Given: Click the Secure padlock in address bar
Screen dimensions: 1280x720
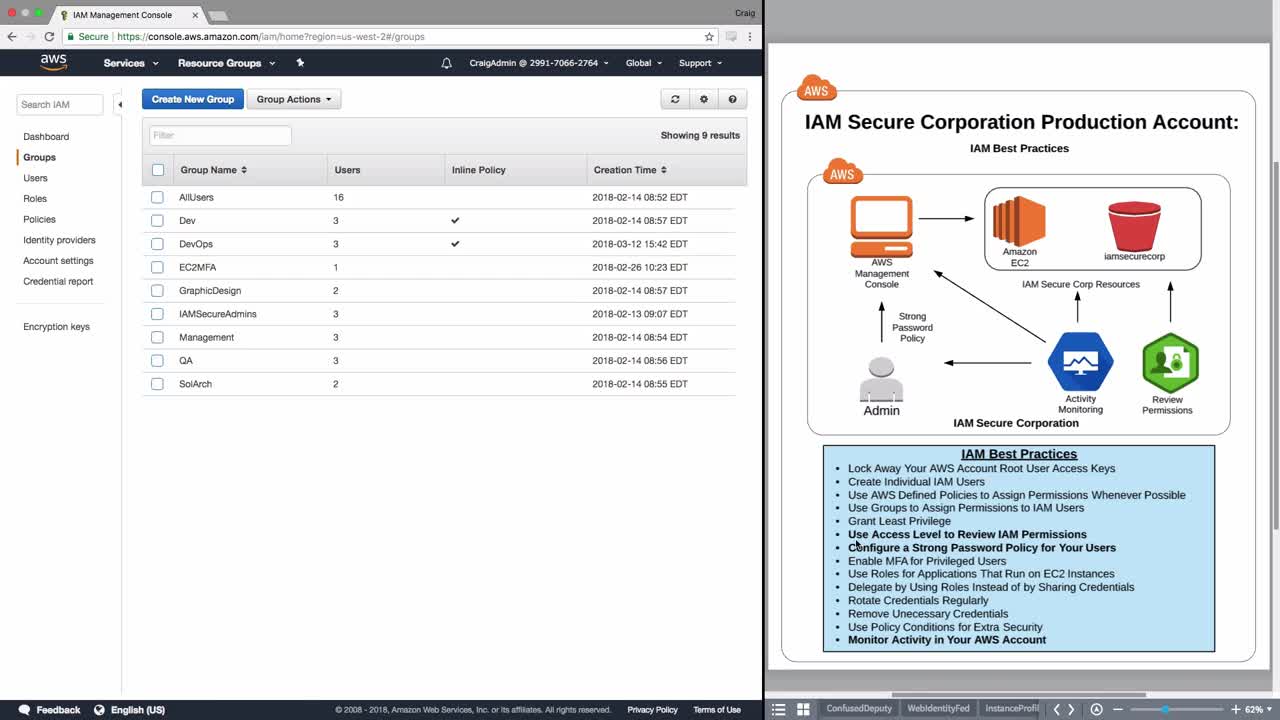Looking at the screenshot, I should [71, 36].
